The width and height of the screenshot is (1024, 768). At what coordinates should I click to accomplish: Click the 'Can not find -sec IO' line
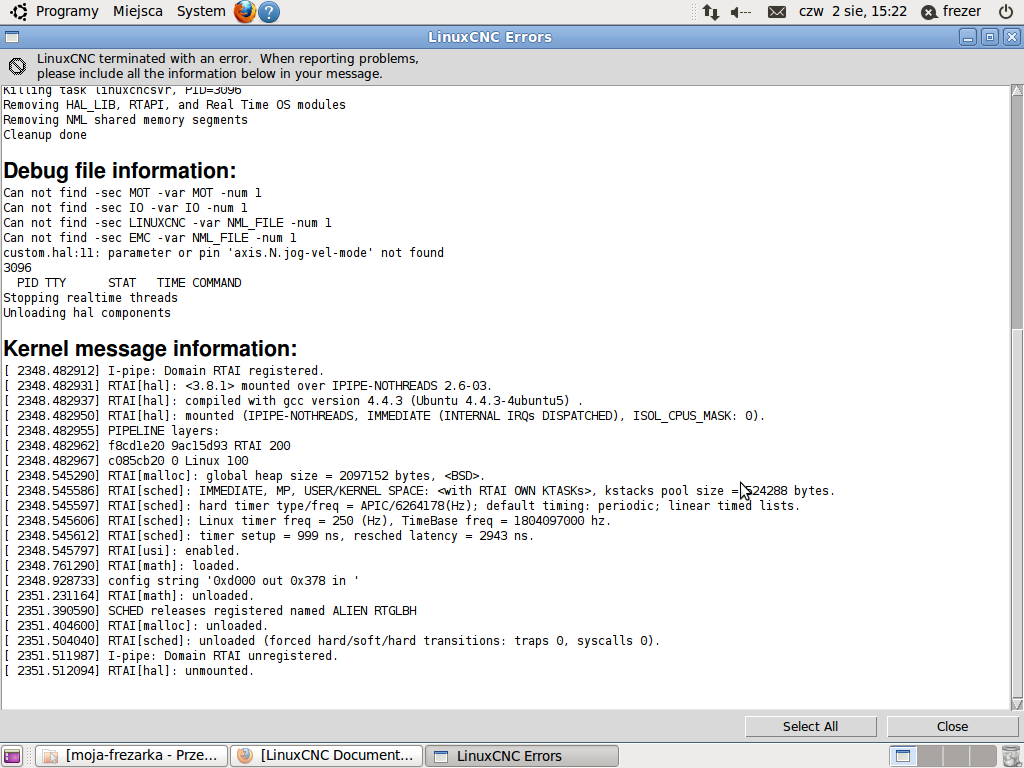(125, 208)
